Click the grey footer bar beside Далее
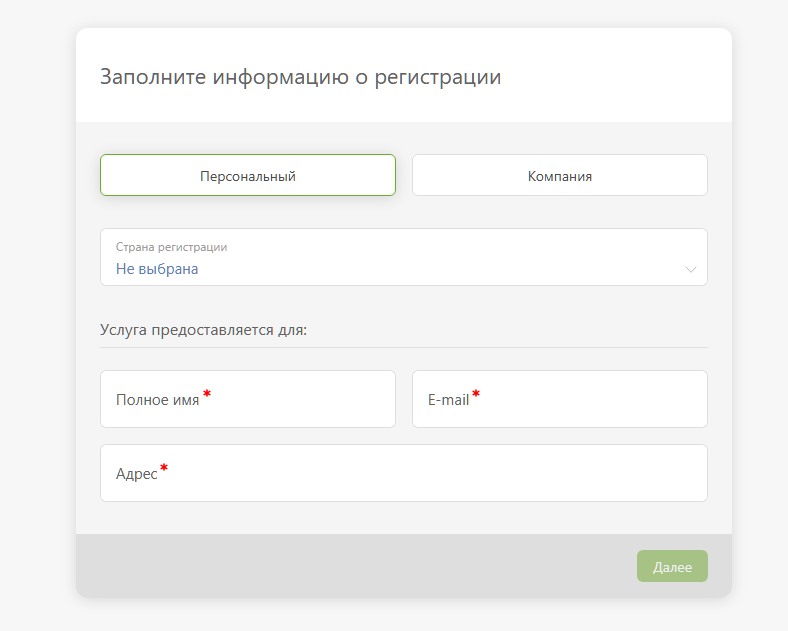The height and width of the screenshot is (631, 788). (x=352, y=566)
